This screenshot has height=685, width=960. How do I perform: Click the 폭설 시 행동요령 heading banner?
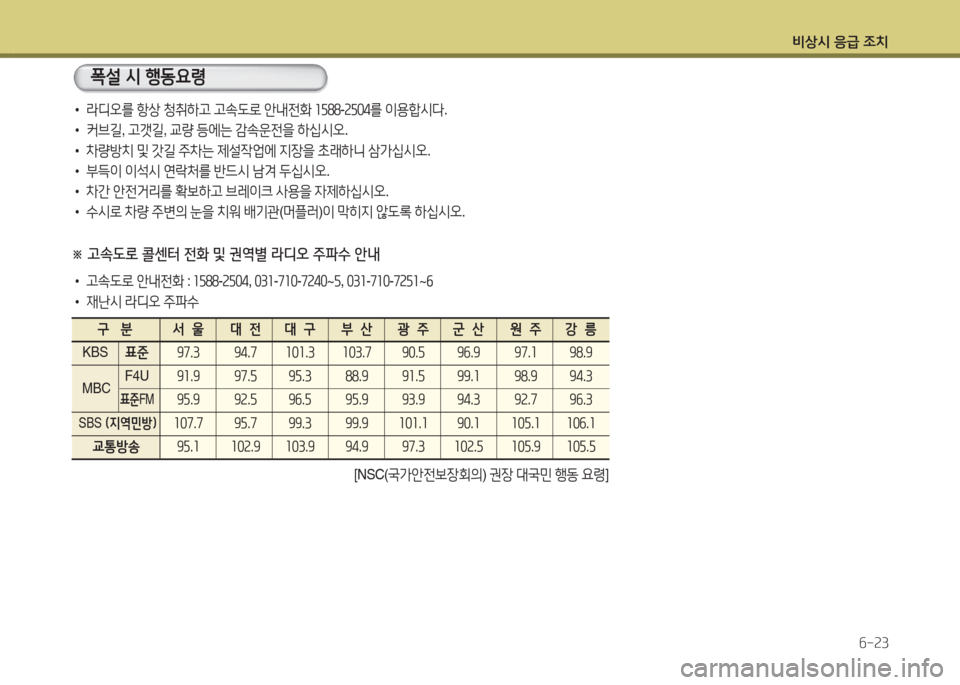[x=200, y=78]
